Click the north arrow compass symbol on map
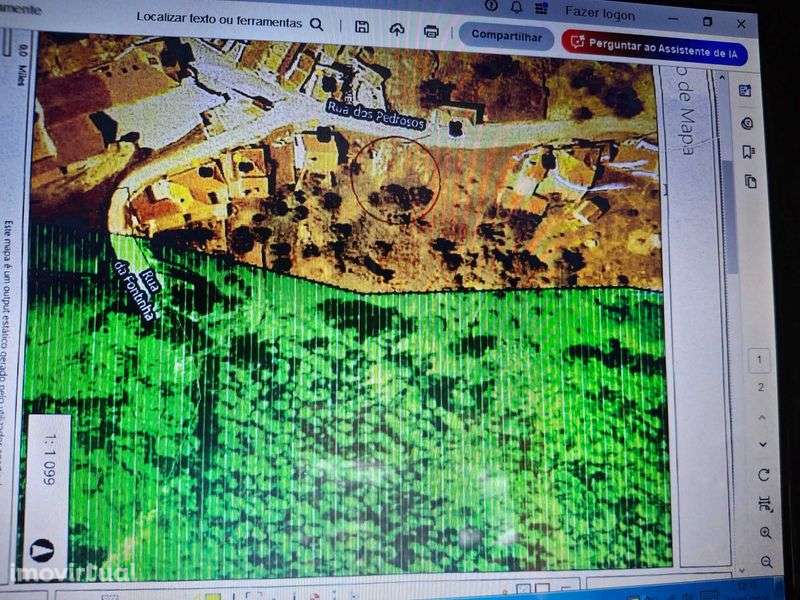800x600 pixels. coord(42,552)
